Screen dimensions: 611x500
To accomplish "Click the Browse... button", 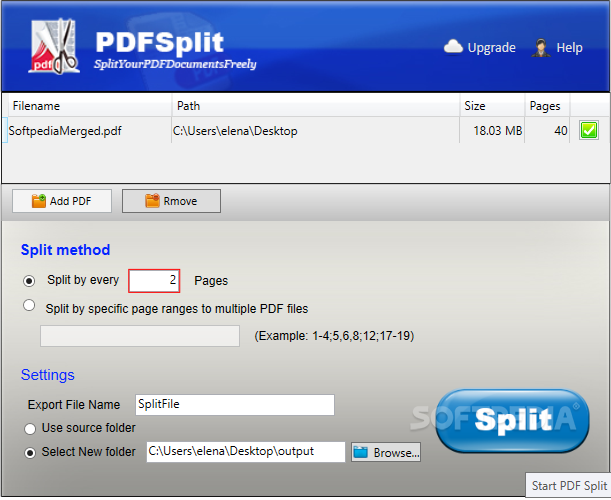I will tap(386, 452).
